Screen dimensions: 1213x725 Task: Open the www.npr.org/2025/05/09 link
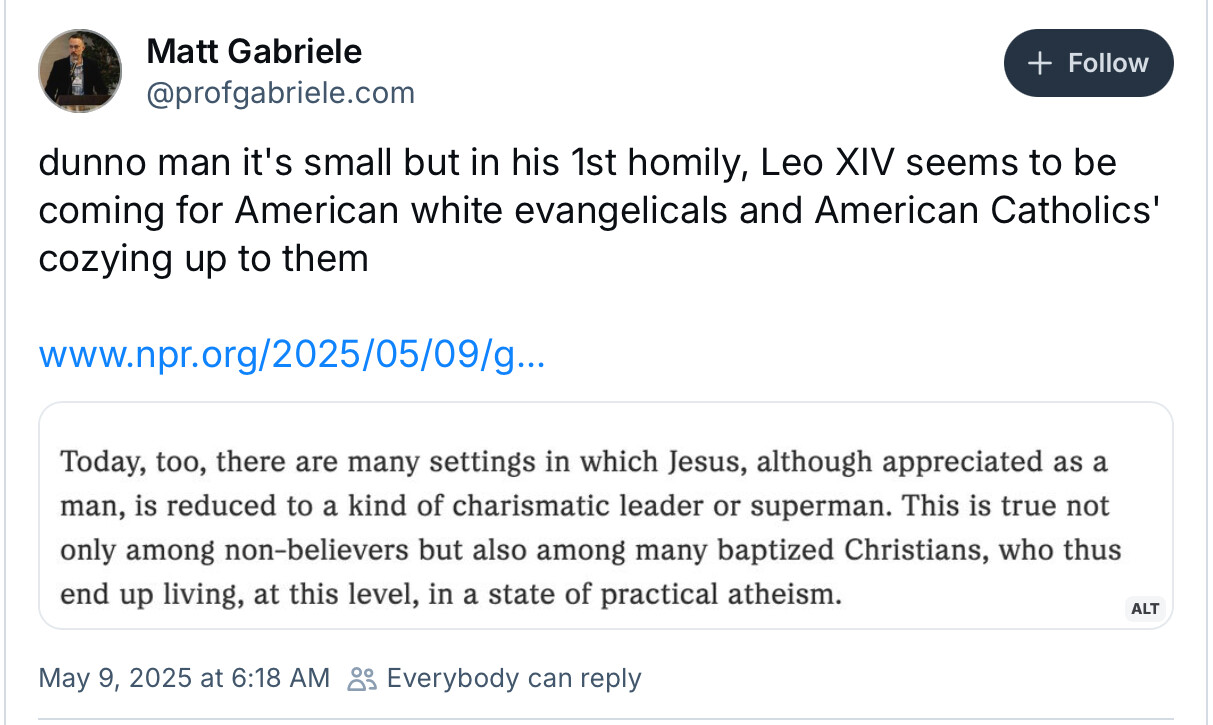[x=291, y=353]
